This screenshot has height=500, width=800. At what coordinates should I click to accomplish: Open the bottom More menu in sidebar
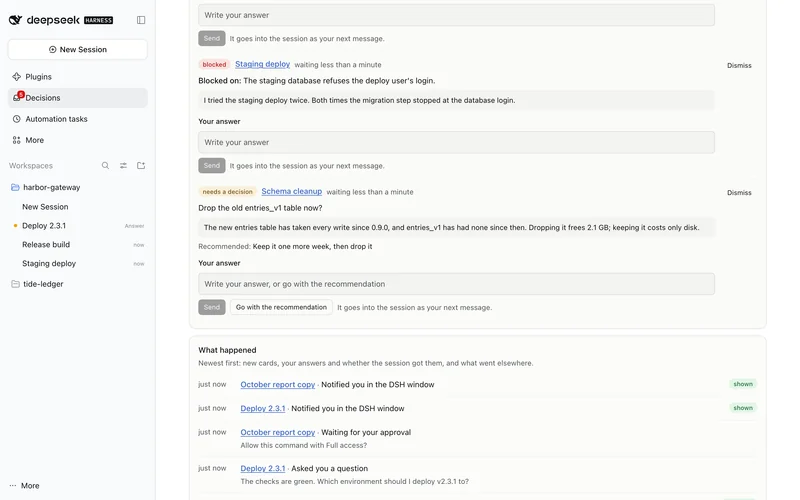(24, 486)
